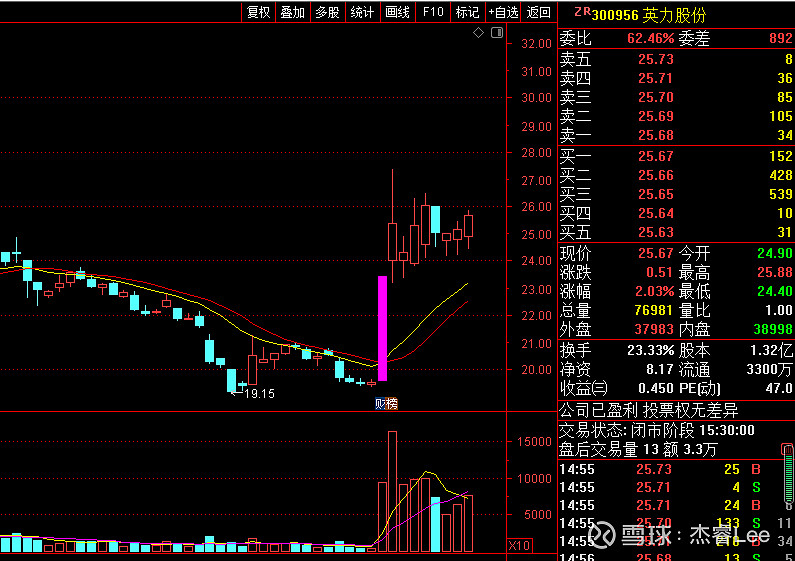Click 最高 value 25.88

[x=775, y=272]
